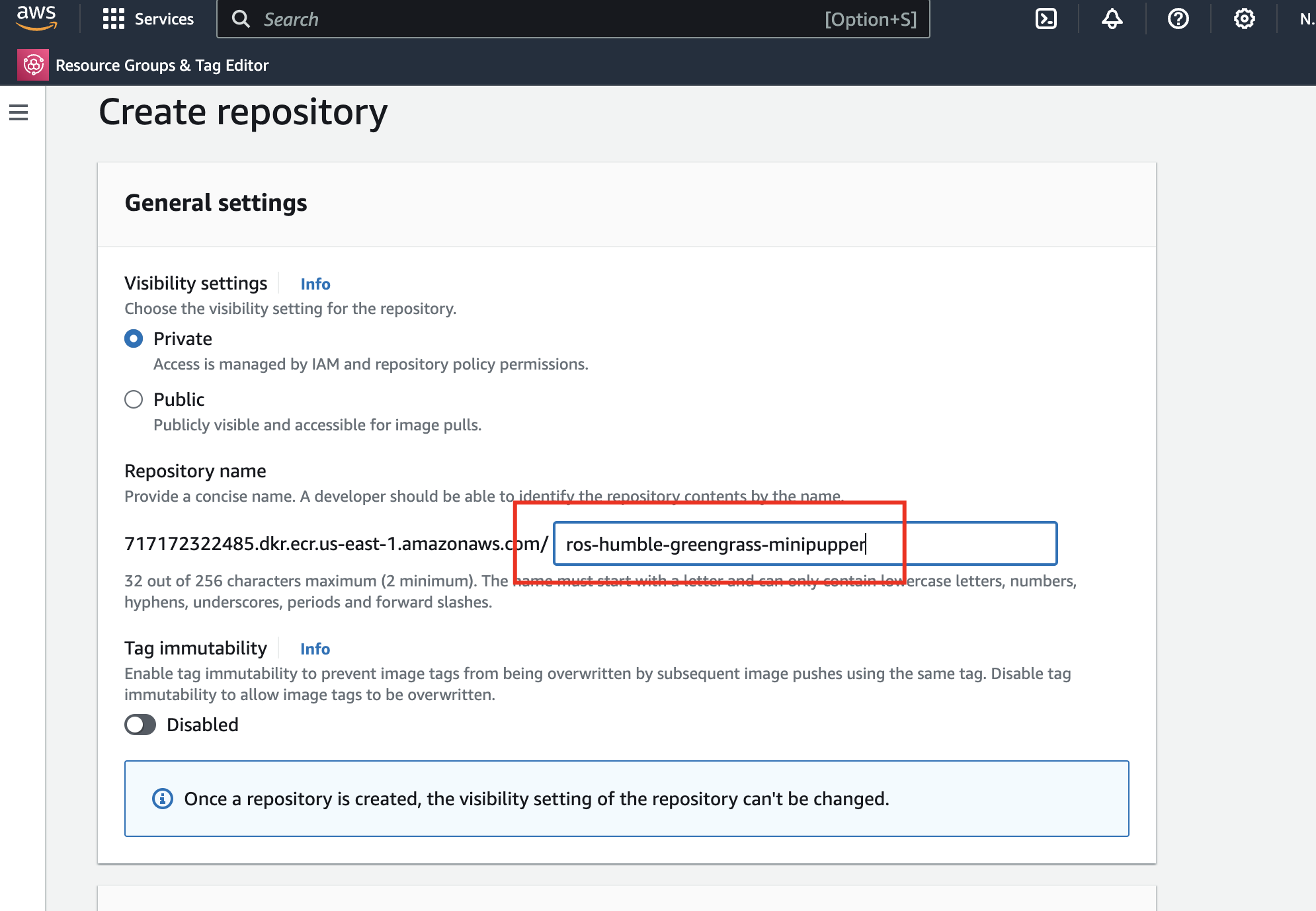
Task: Open the Resource Groups & Tag Editor shortcut
Action: 162,65
